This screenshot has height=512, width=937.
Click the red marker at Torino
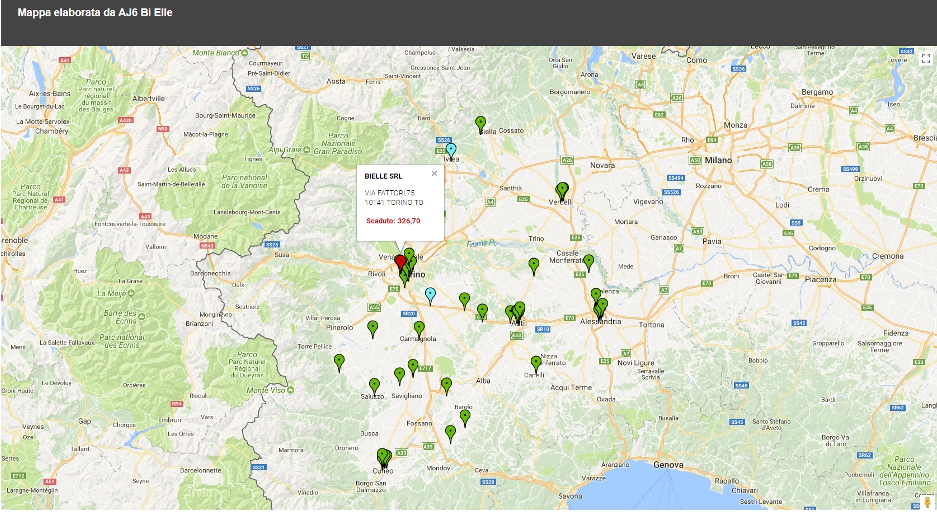[x=400, y=263]
